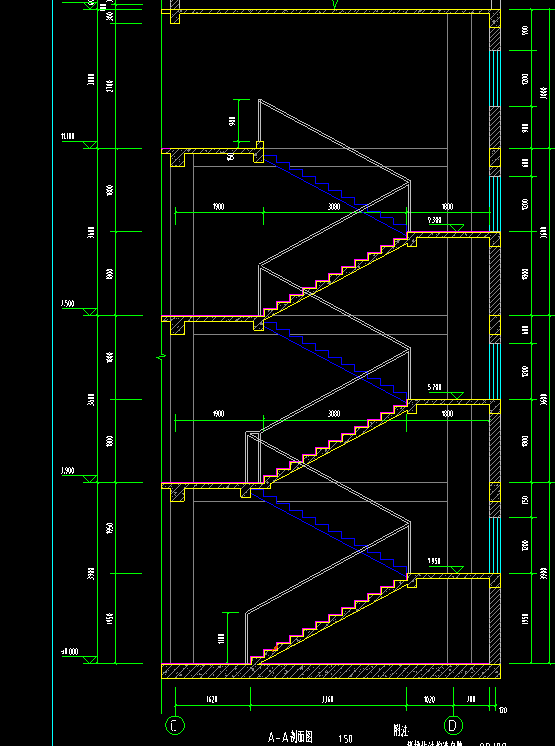Click the elevation triangle marker at 9.300
555x746 pixels.
tap(457, 228)
